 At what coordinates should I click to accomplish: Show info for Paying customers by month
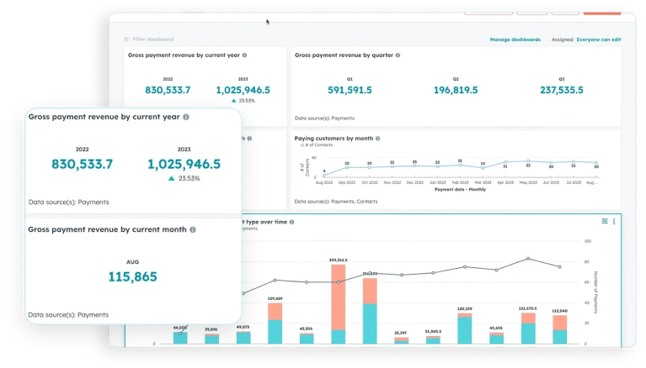(378, 138)
